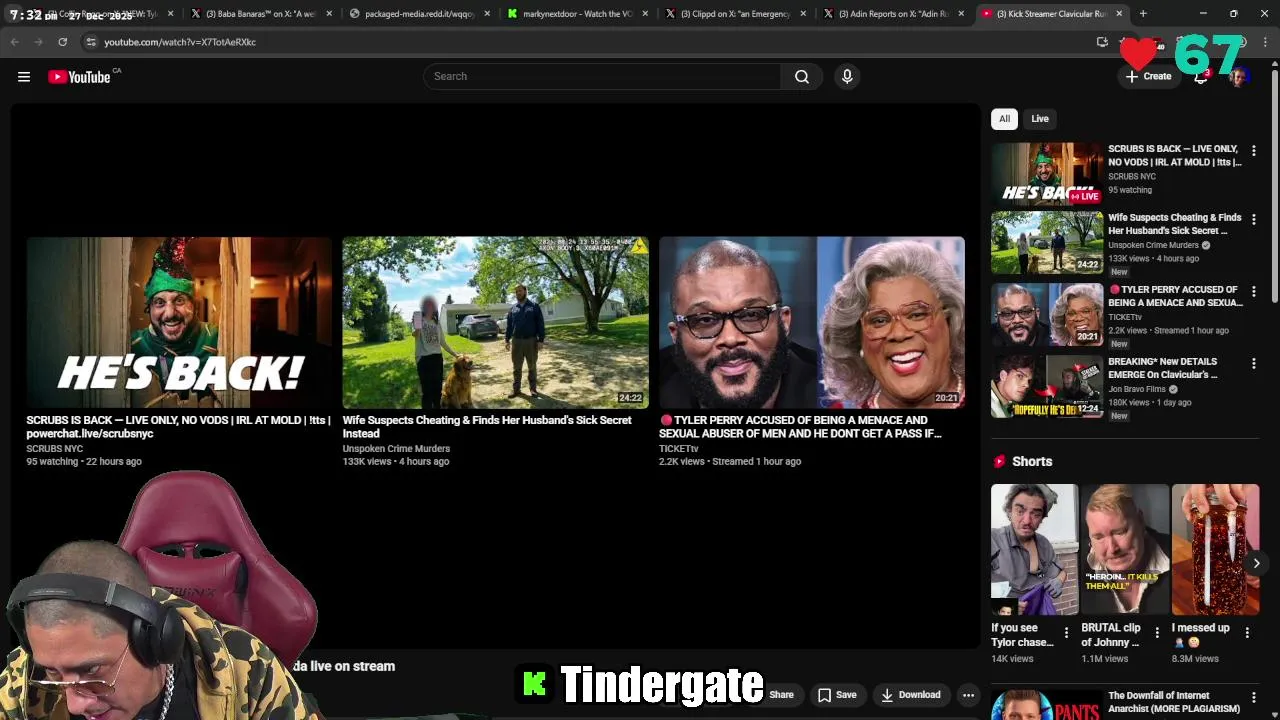View site information icon in address bar

(91, 42)
